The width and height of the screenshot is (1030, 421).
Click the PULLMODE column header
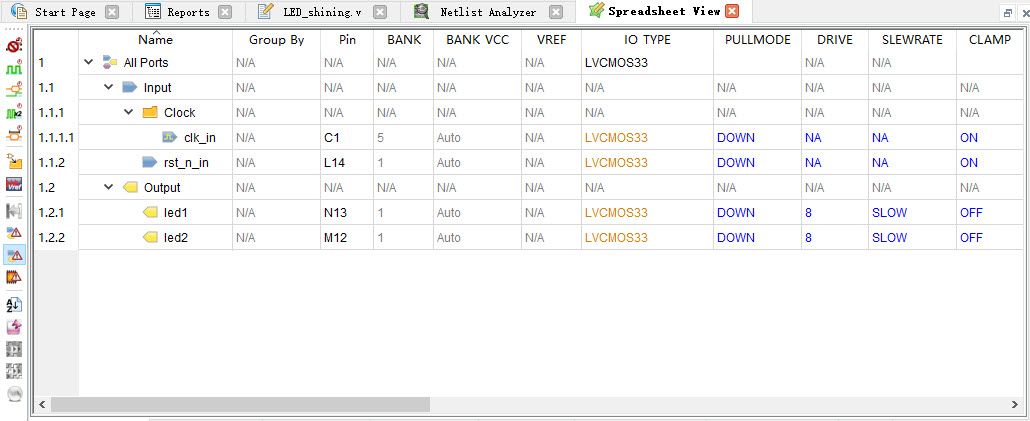757,39
